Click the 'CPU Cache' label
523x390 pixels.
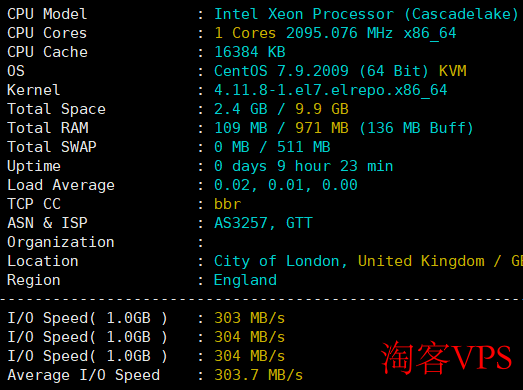tap(47, 52)
